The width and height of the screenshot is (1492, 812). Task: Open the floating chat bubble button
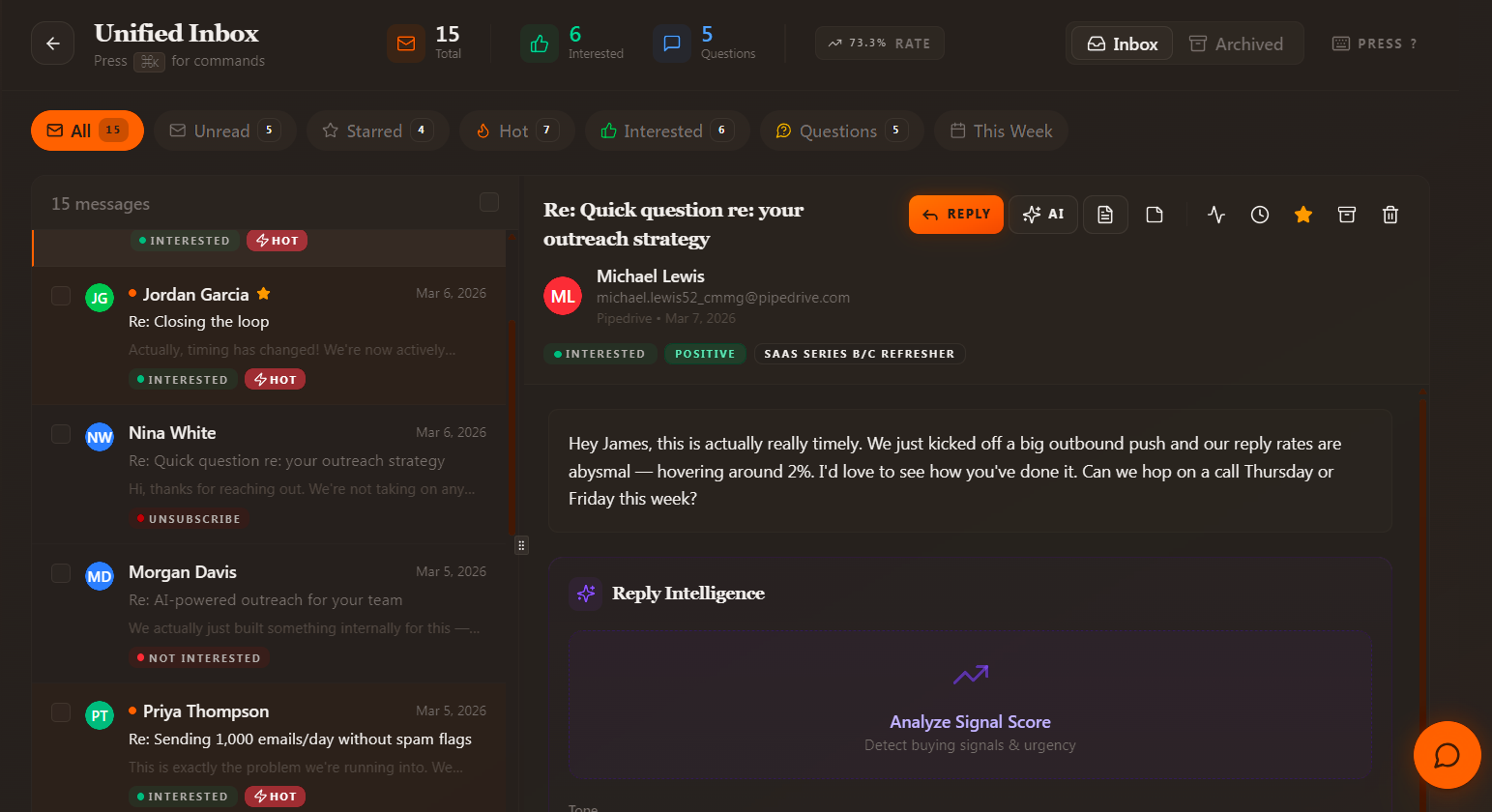pos(1447,755)
